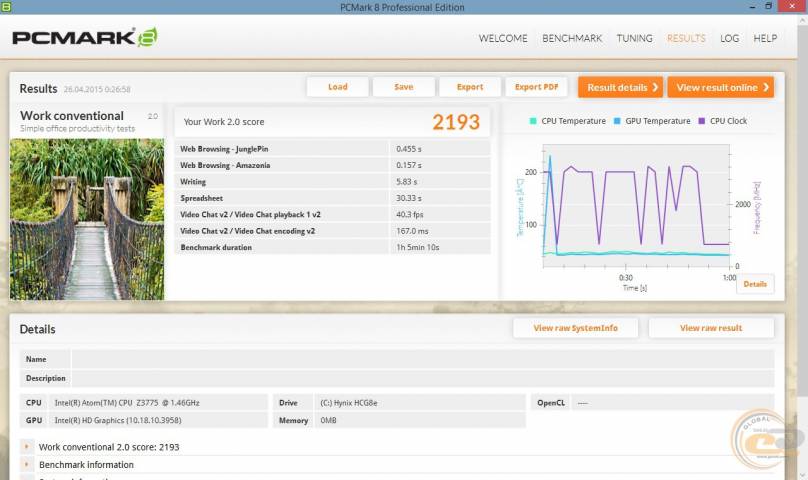Select the Benchmark duration row

tap(332, 247)
